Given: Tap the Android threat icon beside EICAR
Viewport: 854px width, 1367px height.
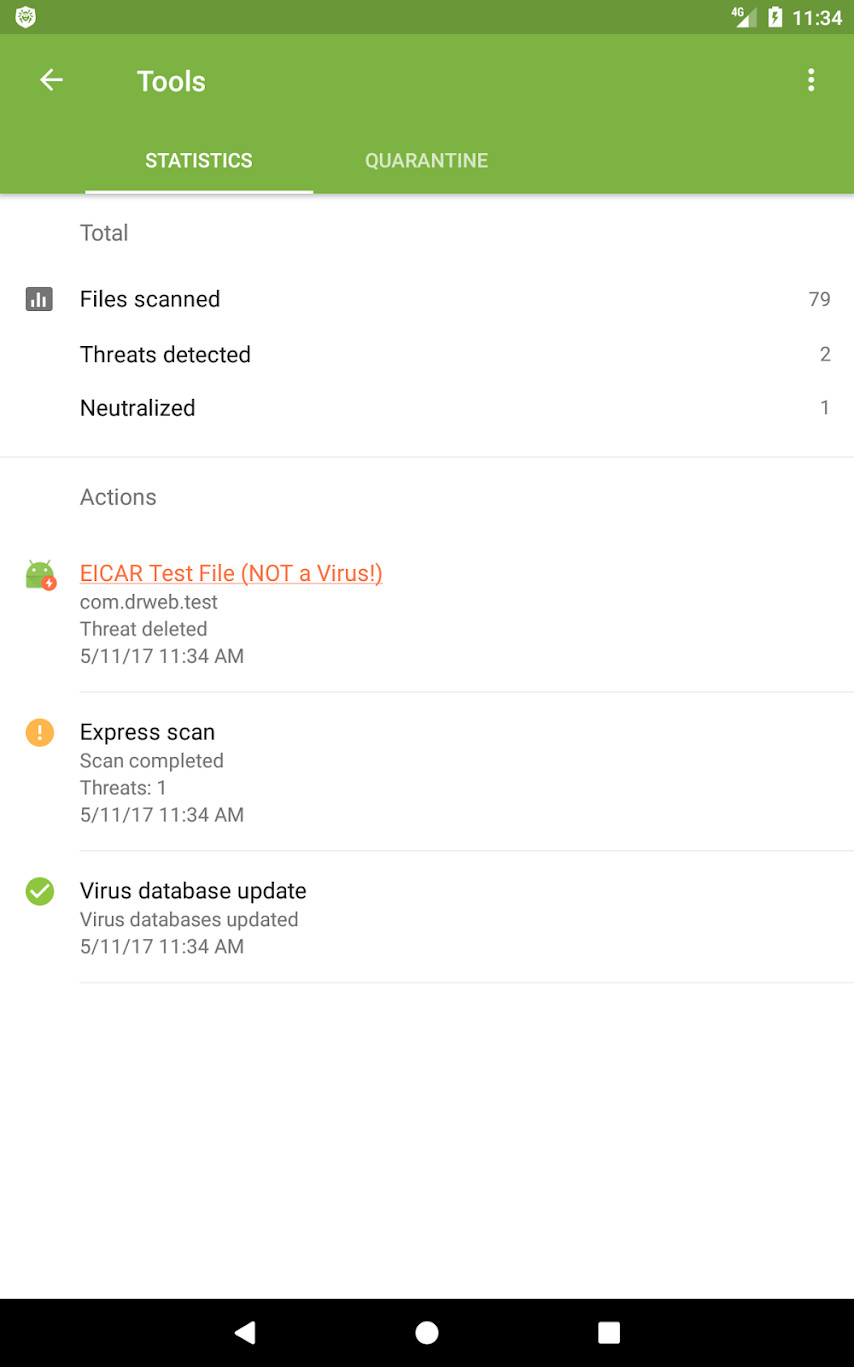Looking at the screenshot, I should click(40, 575).
